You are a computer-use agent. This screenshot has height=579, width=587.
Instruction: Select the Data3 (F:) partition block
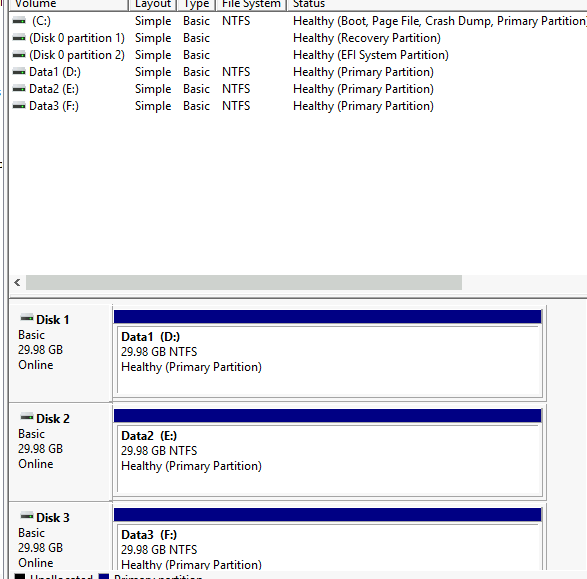(x=328, y=547)
